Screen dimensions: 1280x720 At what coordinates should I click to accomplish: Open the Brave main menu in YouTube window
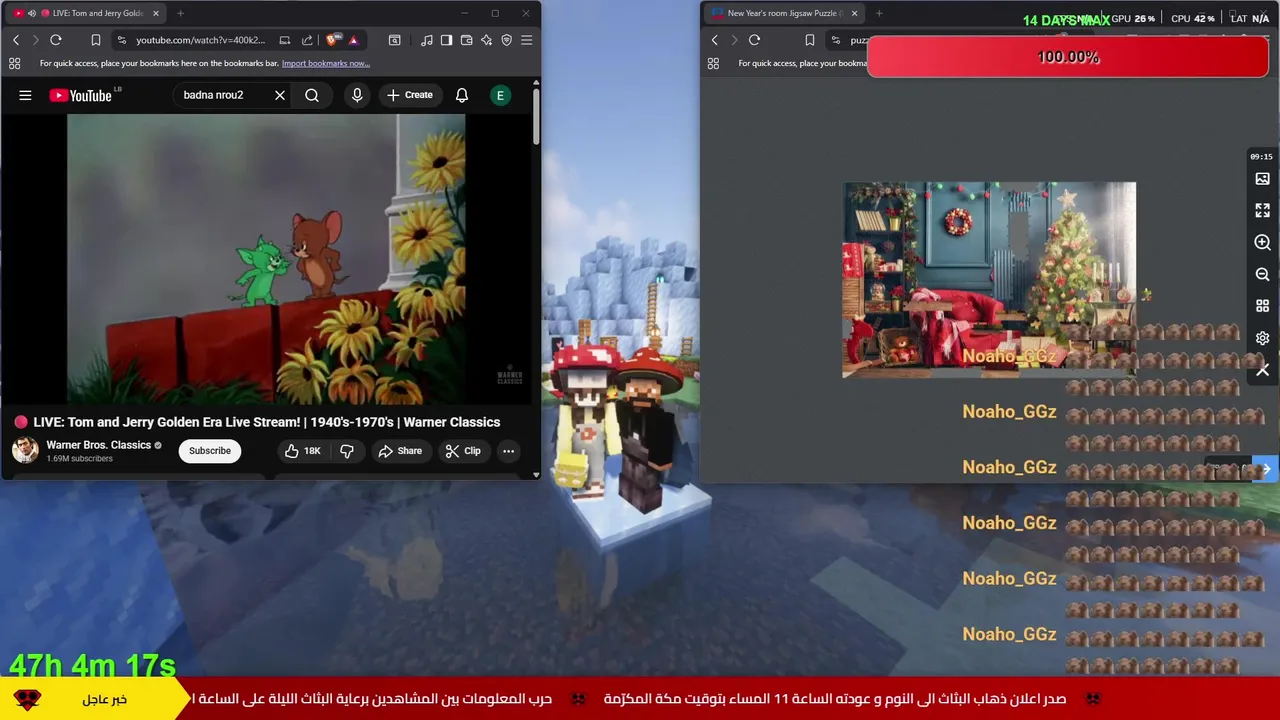pos(527,40)
